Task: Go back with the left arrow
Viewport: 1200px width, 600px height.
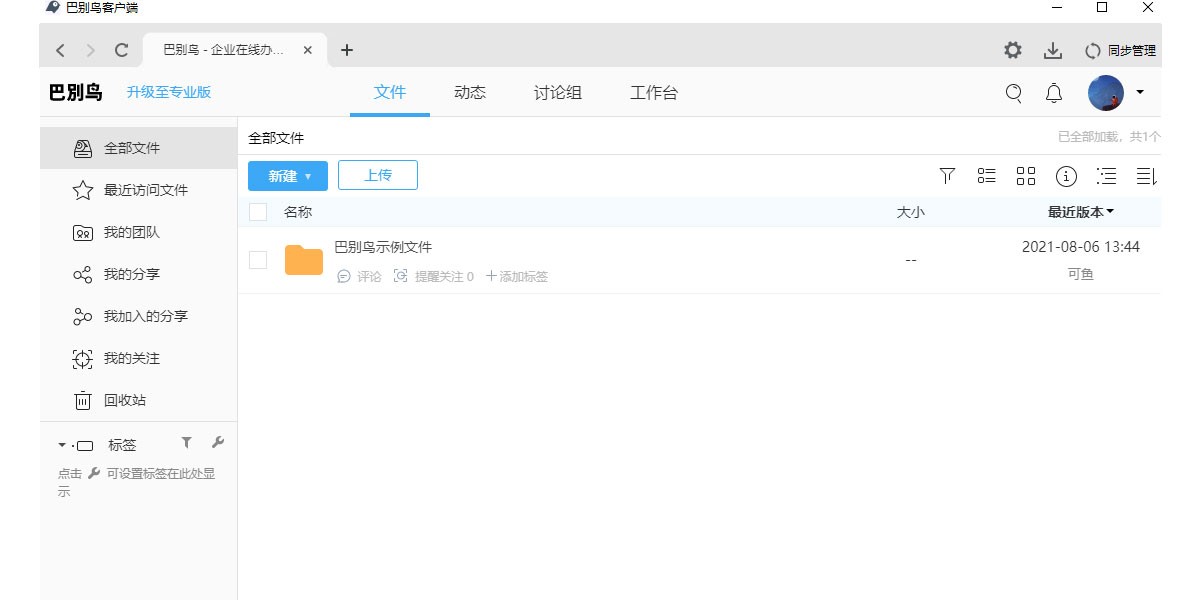Action: click(x=61, y=50)
